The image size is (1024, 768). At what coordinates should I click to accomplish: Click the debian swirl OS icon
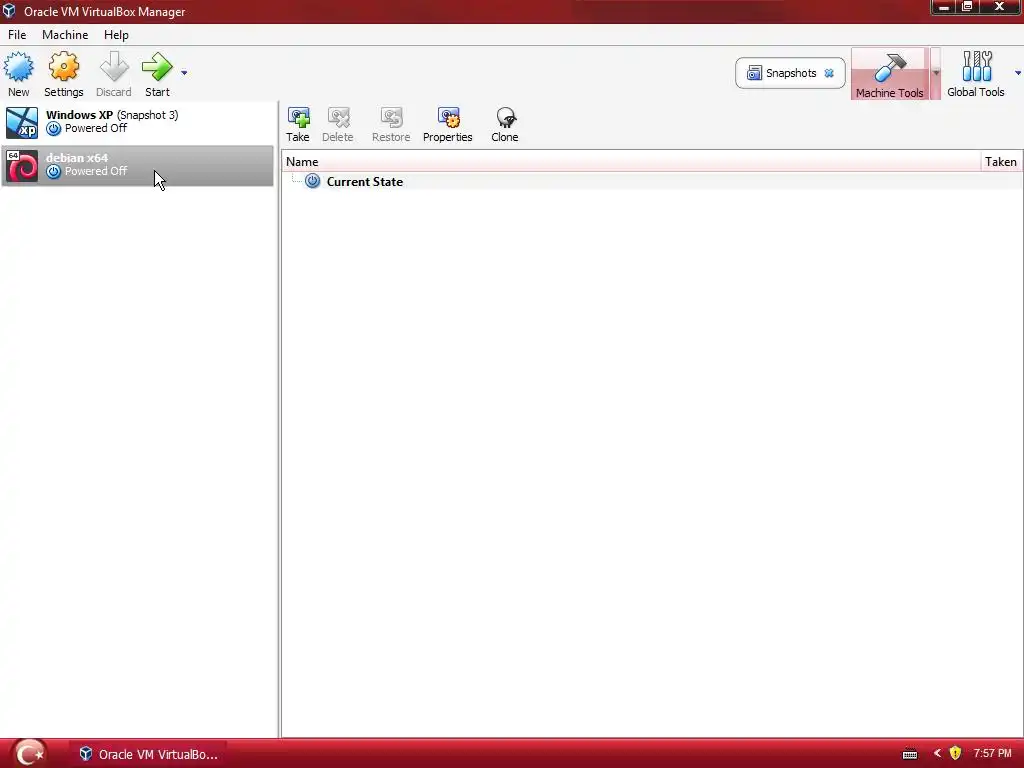(22, 165)
